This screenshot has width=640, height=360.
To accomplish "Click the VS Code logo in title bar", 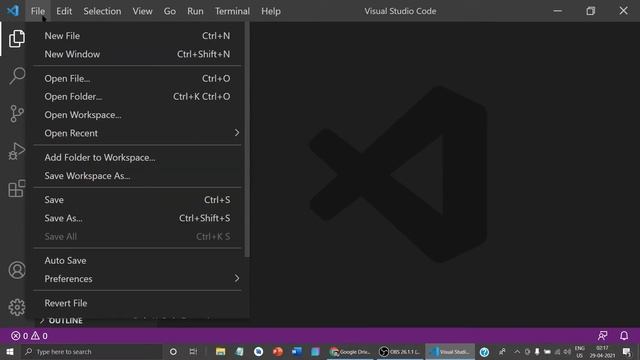I will 13,11.
